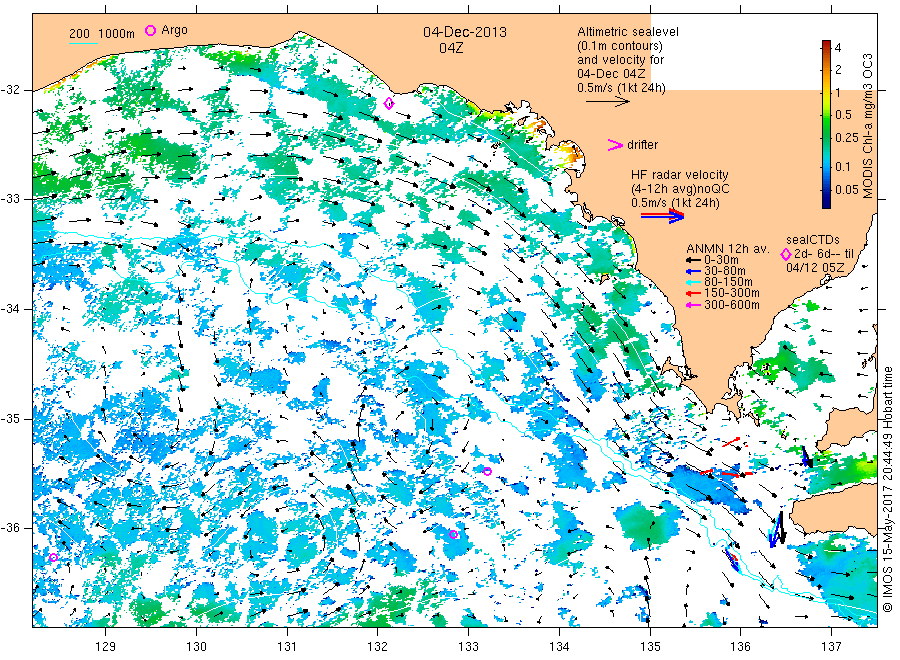Image resolution: width=900 pixels, height=660 pixels.
Task: Click the red 150-300m ANMN arrow
Action: pyautogui.click(x=693, y=294)
